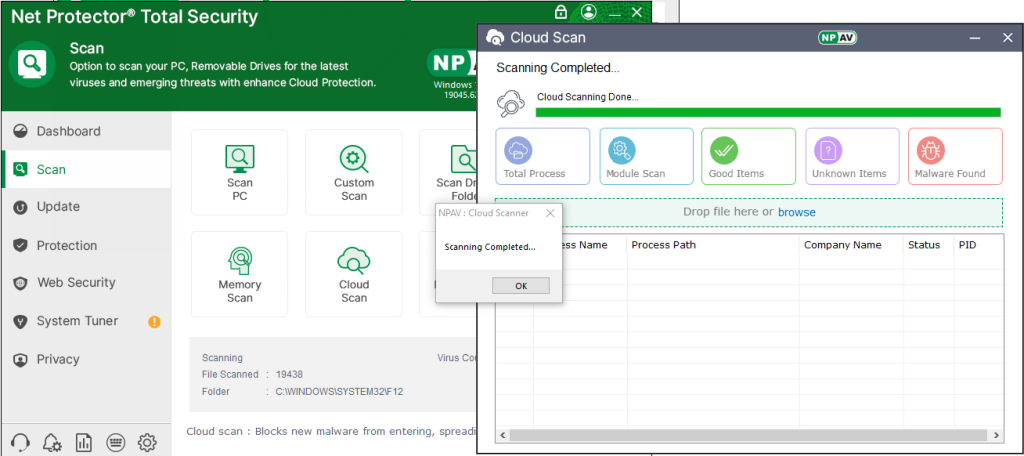The image size is (1024, 456).
Task: Click the green cloud scan progress bar
Action: point(768,112)
